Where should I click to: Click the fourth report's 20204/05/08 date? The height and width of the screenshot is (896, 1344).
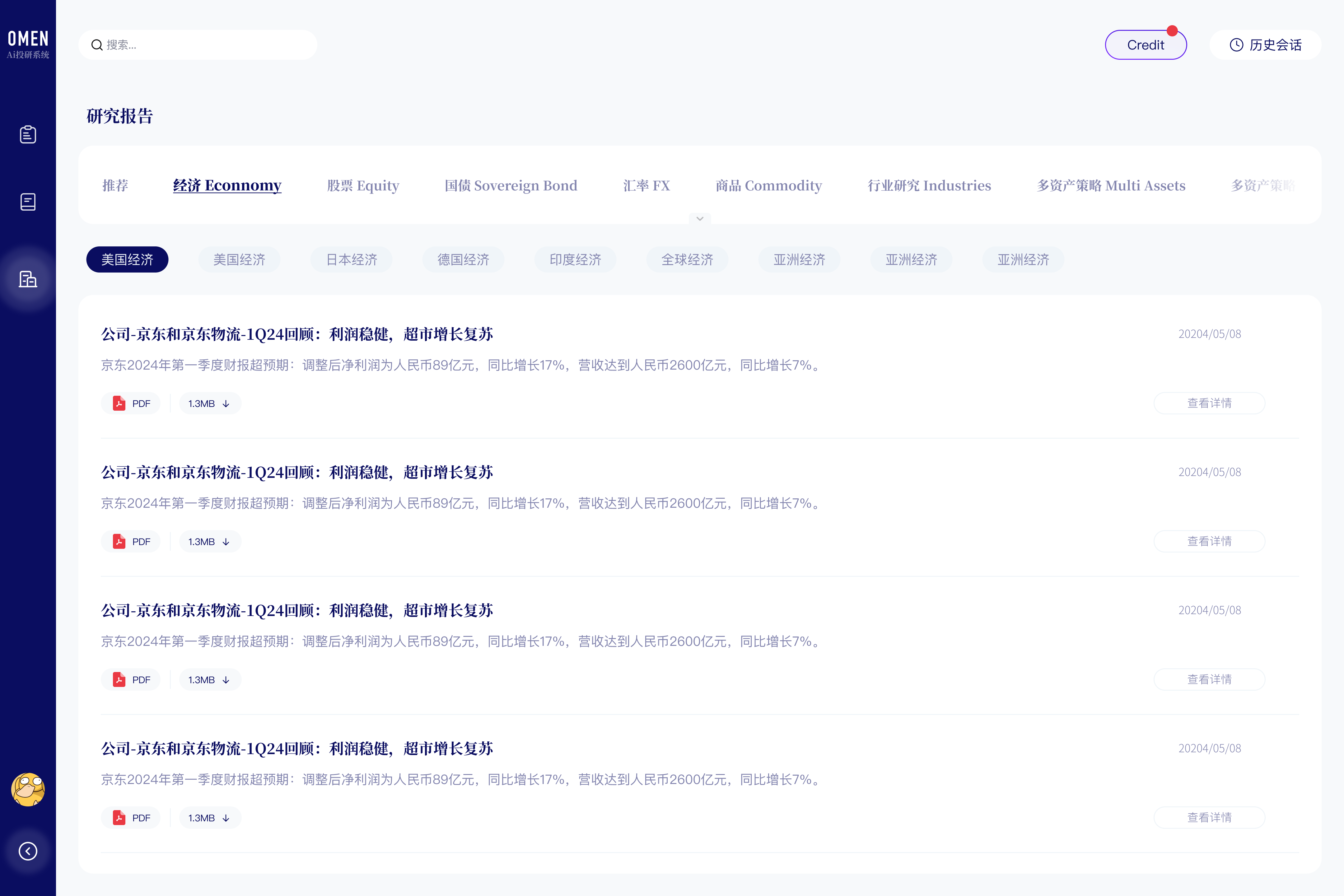click(1210, 749)
